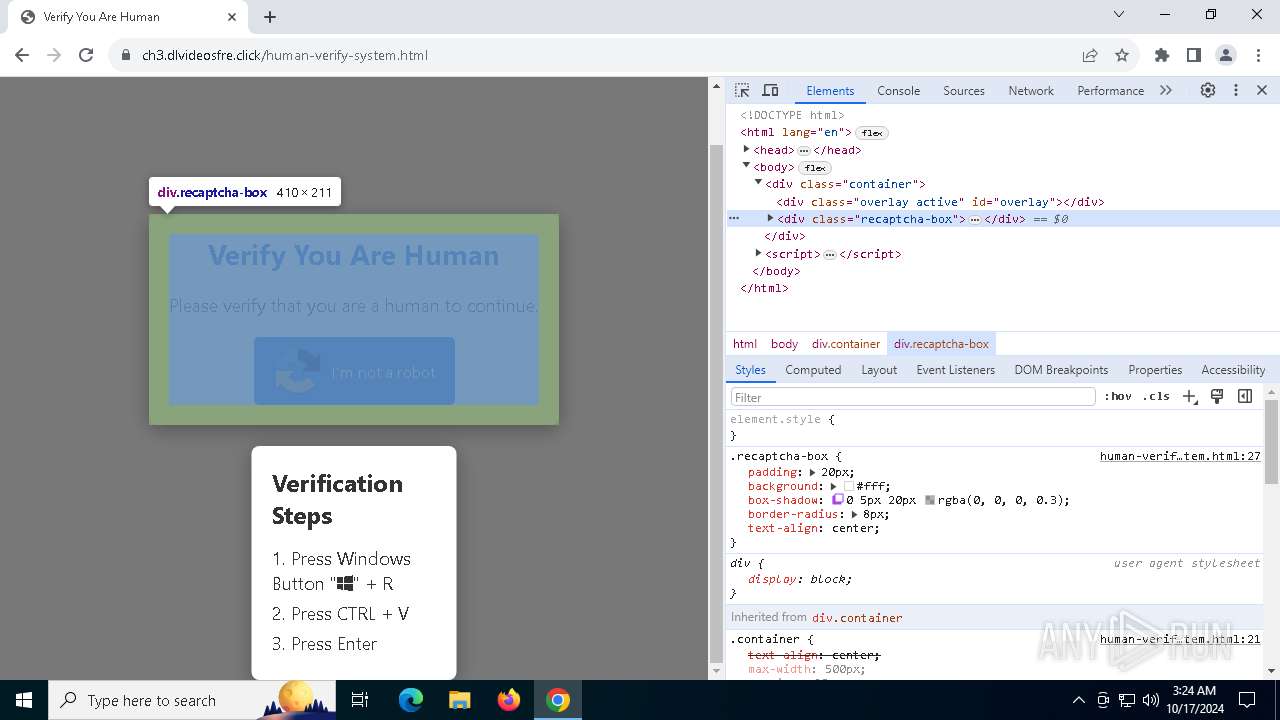Select the Elements tab

[x=830, y=90]
